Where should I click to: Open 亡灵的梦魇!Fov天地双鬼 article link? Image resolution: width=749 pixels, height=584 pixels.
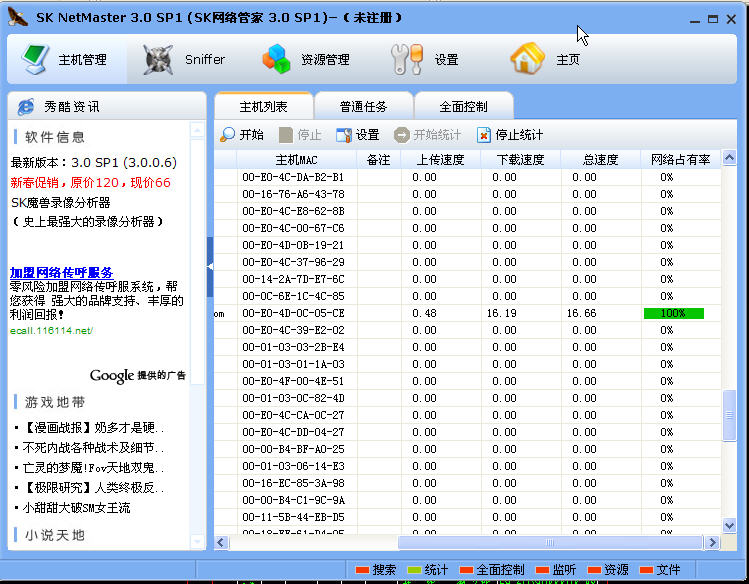93,468
